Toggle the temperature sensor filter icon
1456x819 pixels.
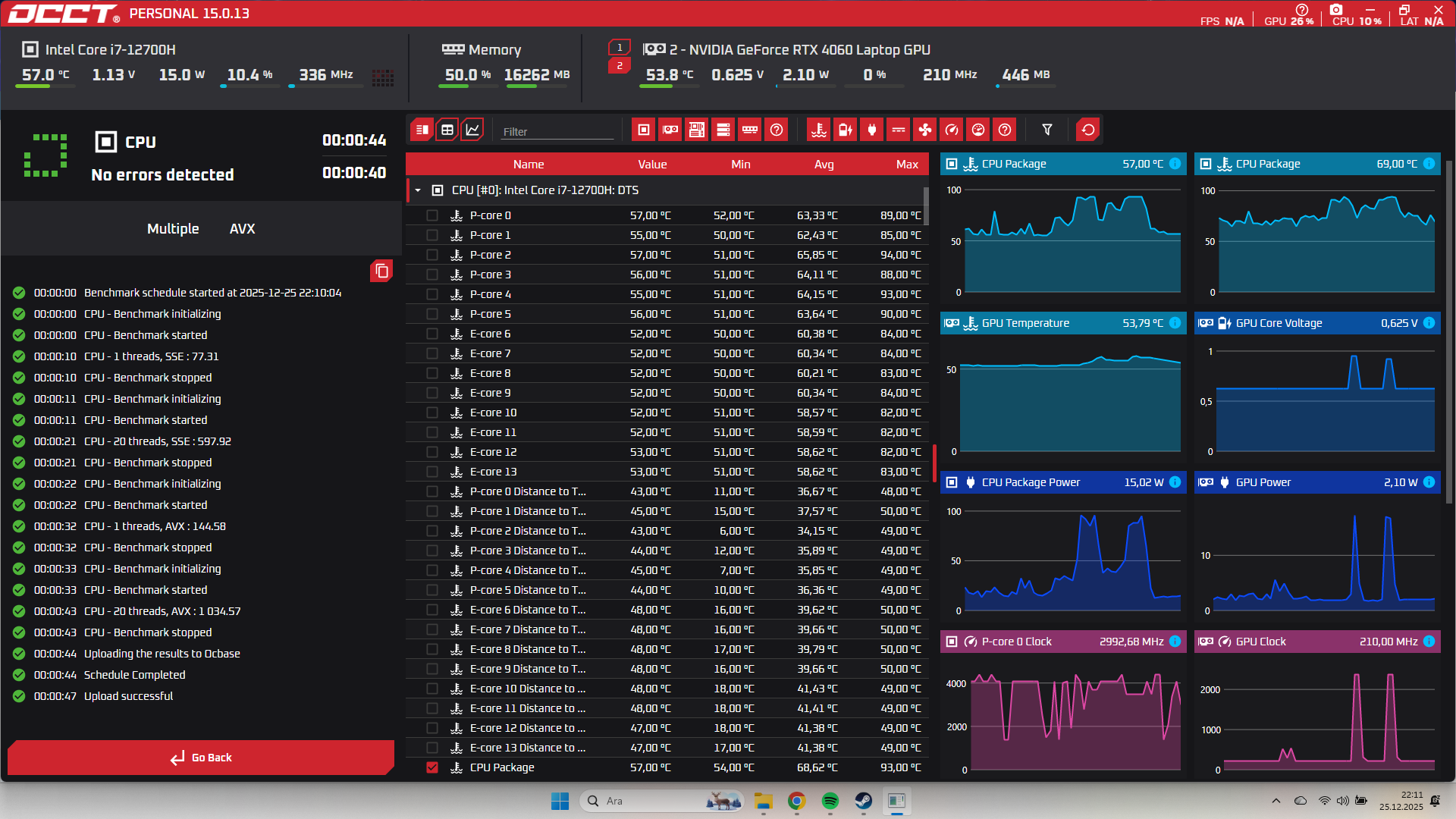click(x=819, y=130)
